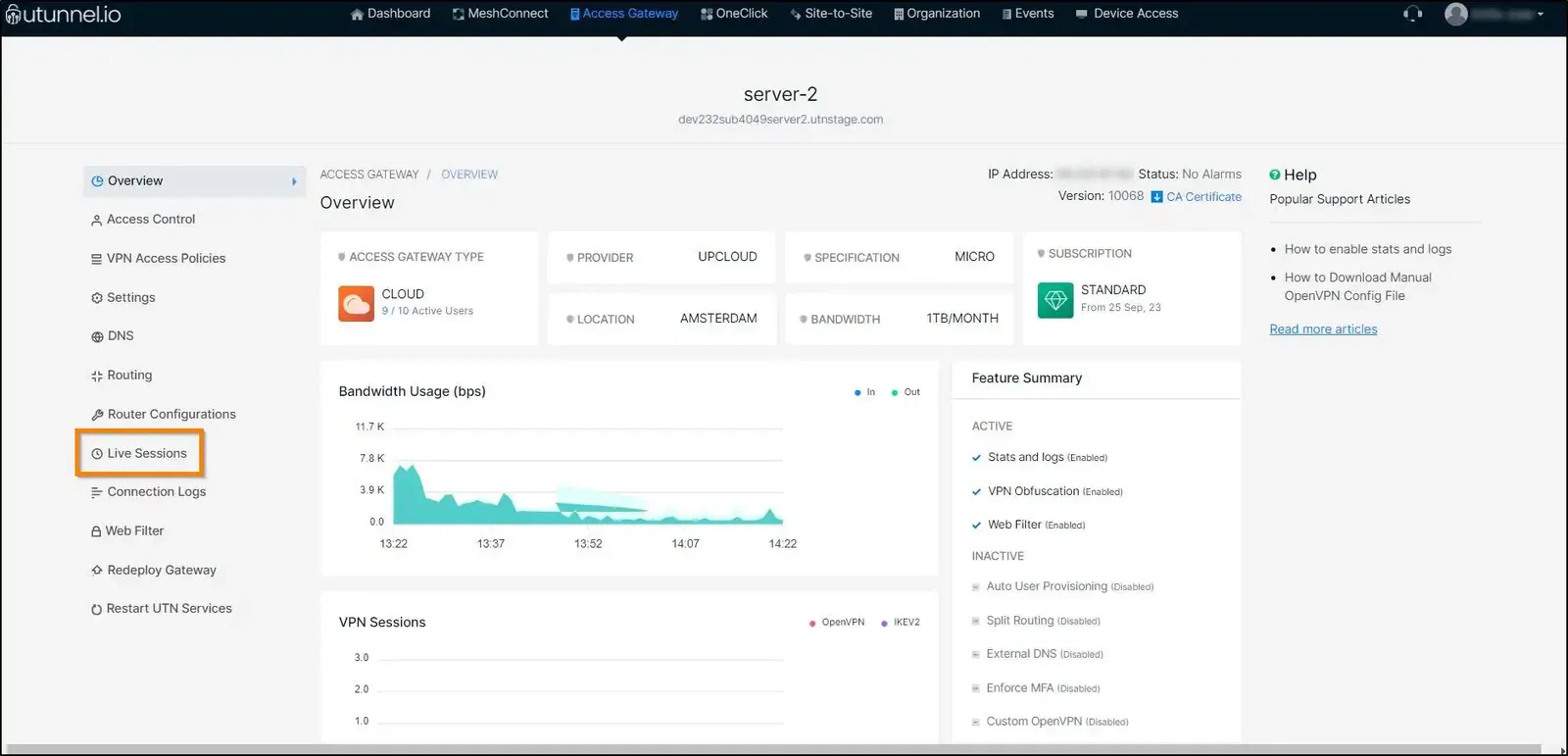The width and height of the screenshot is (1568, 756).
Task: Open Access Control in sidebar
Action: point(151,220)
